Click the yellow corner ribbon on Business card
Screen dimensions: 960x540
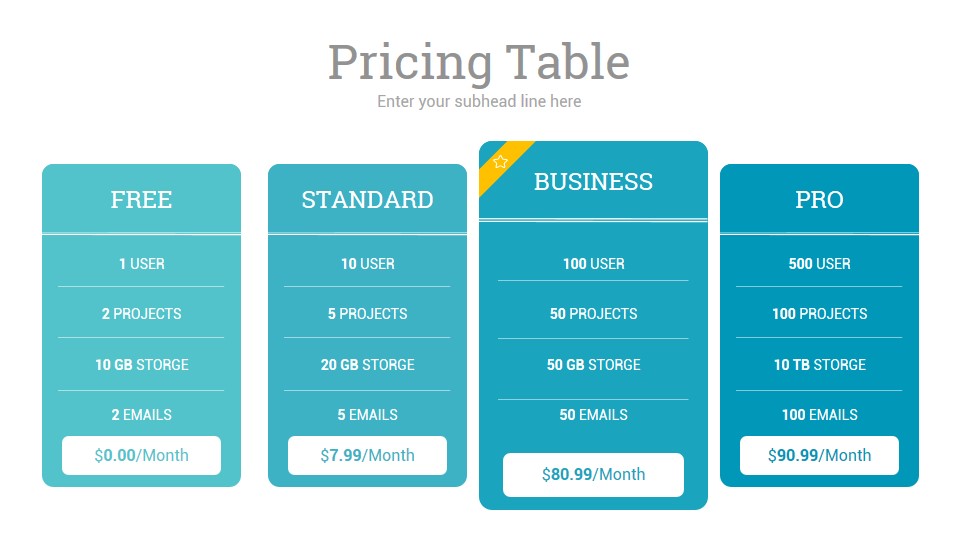[500, 163]
